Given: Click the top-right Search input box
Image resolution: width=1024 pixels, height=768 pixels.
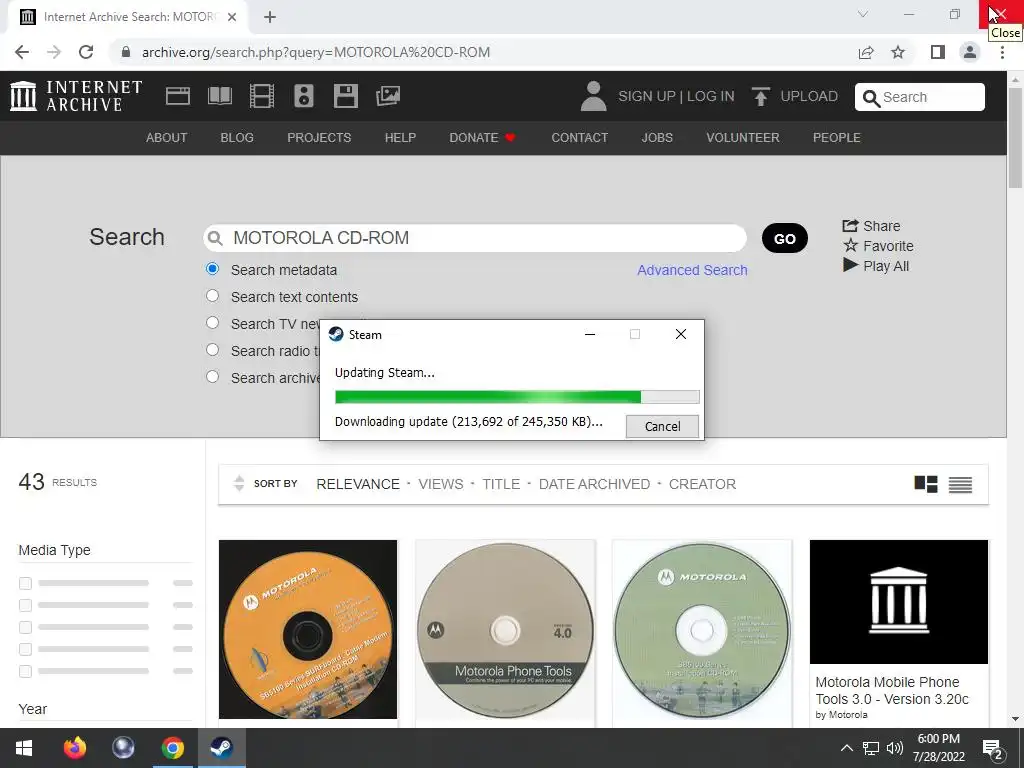Looking at the screenshot, I should pos(920,97).
